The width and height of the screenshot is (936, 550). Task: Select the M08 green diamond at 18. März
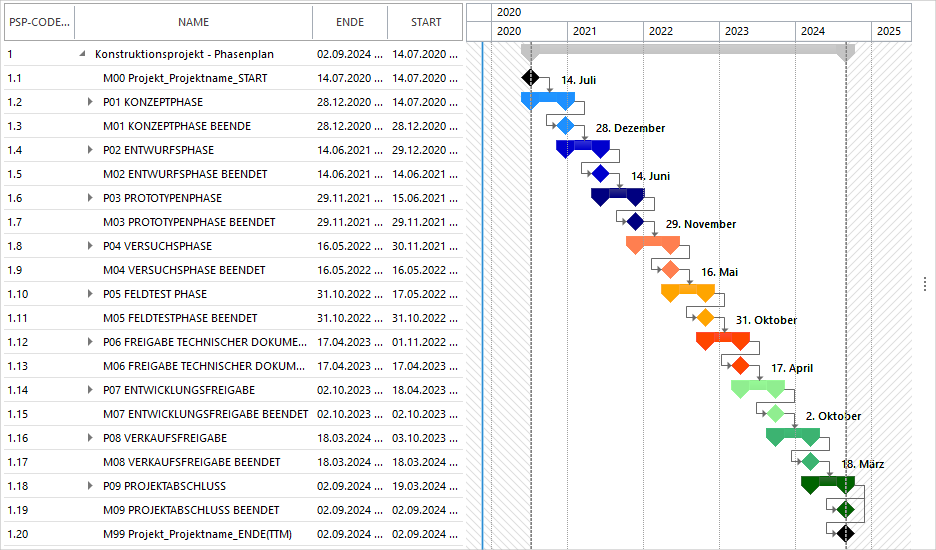tap(810, 462)
